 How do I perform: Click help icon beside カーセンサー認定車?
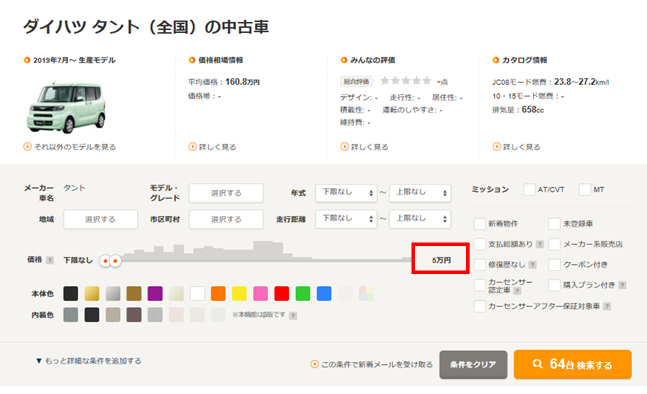[x=517, y=291]
